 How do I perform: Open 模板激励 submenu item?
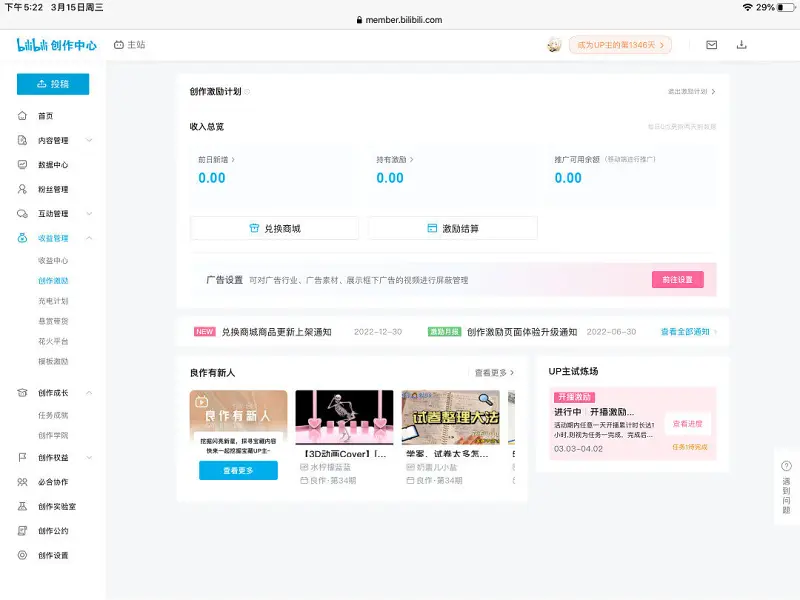click(x=53, y=361)
